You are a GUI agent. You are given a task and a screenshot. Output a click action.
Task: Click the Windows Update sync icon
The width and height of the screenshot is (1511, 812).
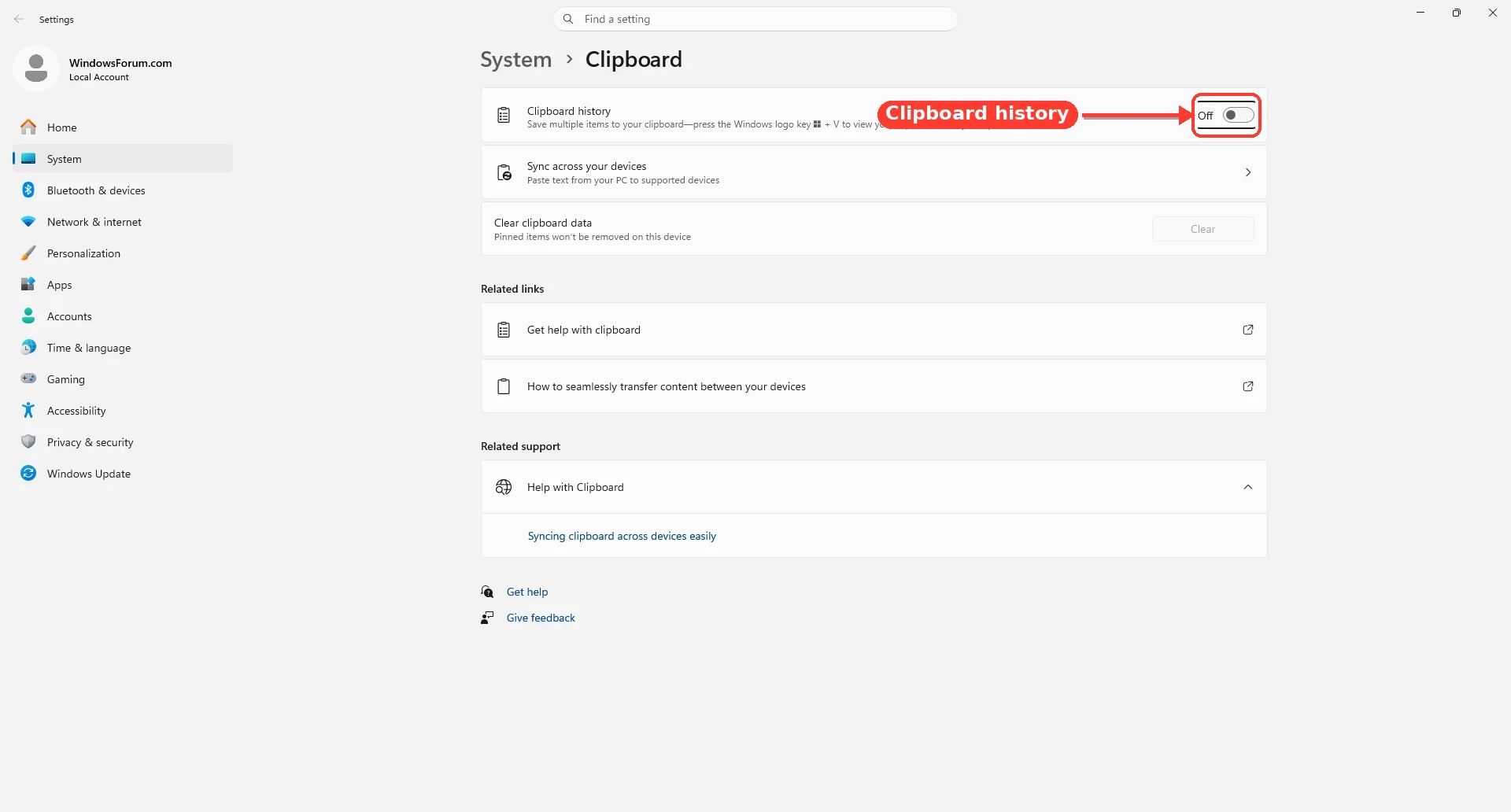pos(28,473)
